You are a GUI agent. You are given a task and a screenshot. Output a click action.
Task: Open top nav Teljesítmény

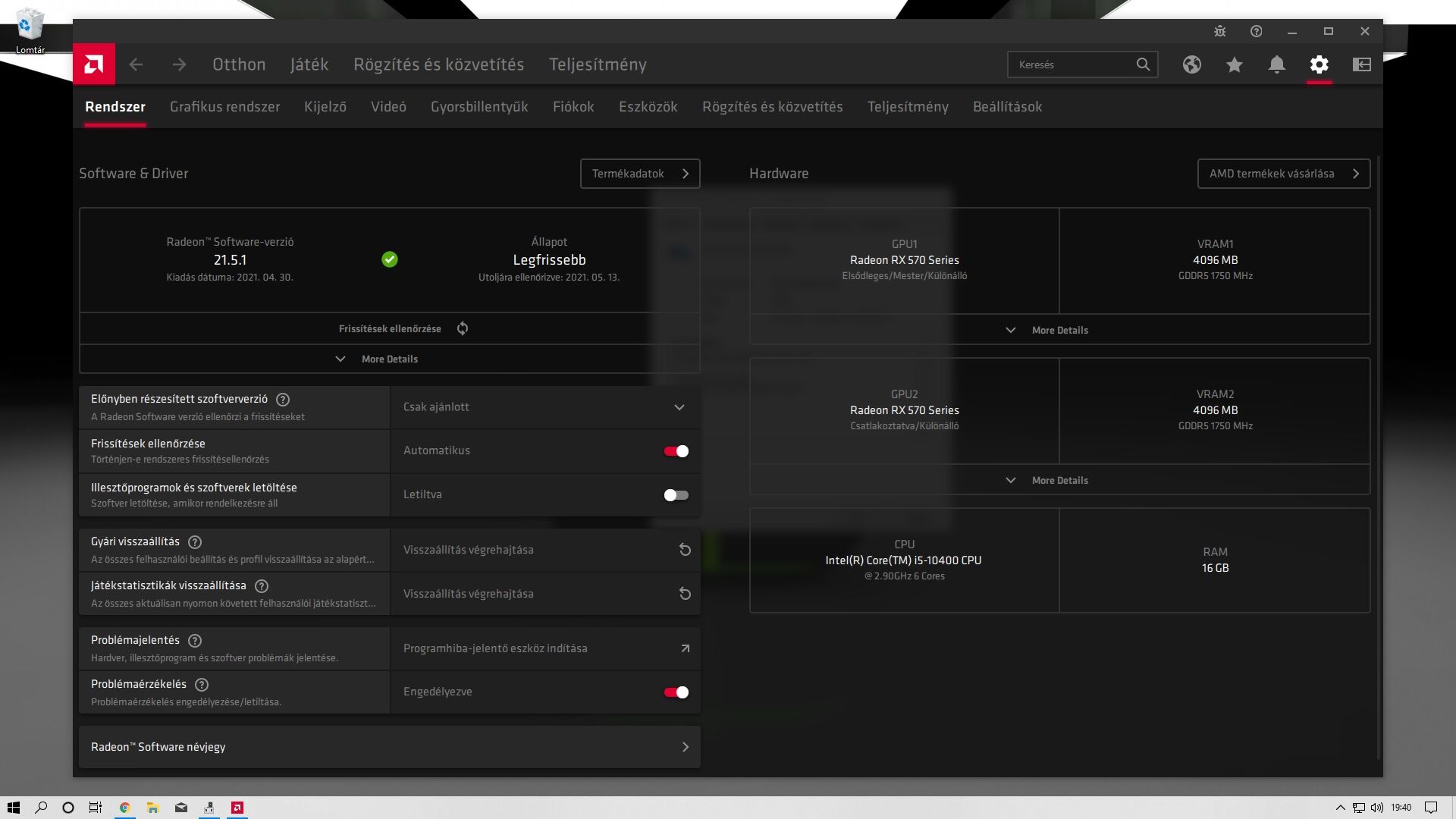[x=598, y=64]
